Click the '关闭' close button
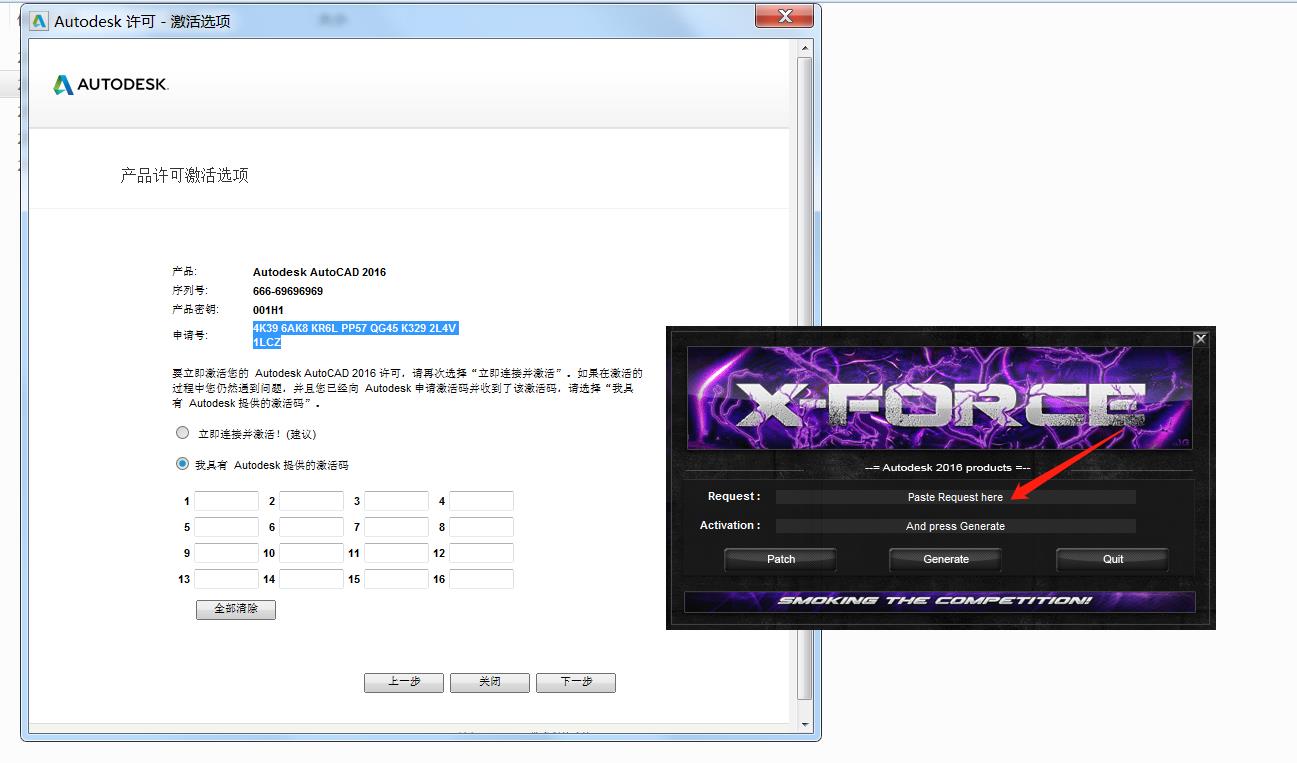1297x763 pixels. [489, 682]
